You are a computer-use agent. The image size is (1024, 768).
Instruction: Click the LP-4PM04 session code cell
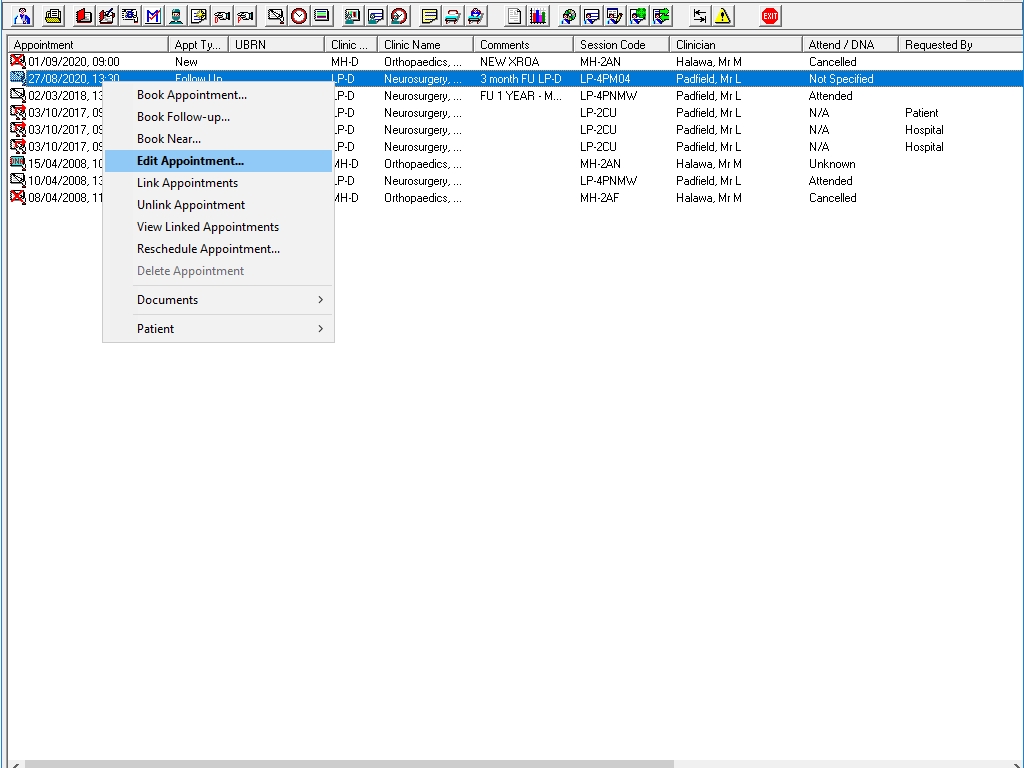[605, 79]
